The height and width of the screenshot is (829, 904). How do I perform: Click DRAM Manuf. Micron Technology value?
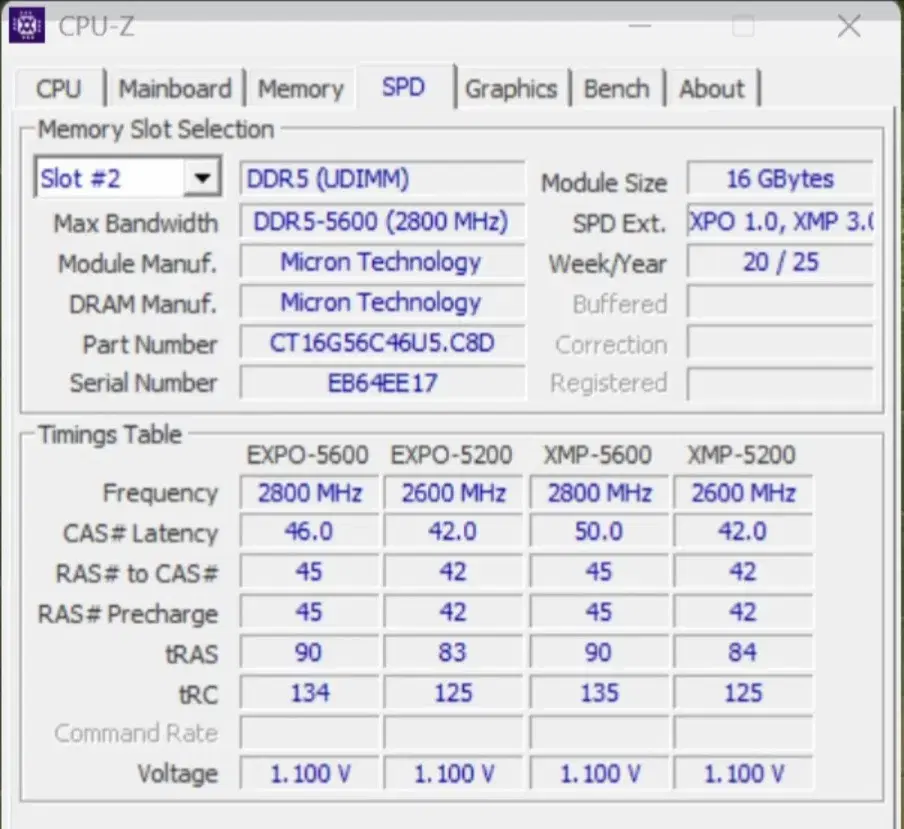[382, 302]
